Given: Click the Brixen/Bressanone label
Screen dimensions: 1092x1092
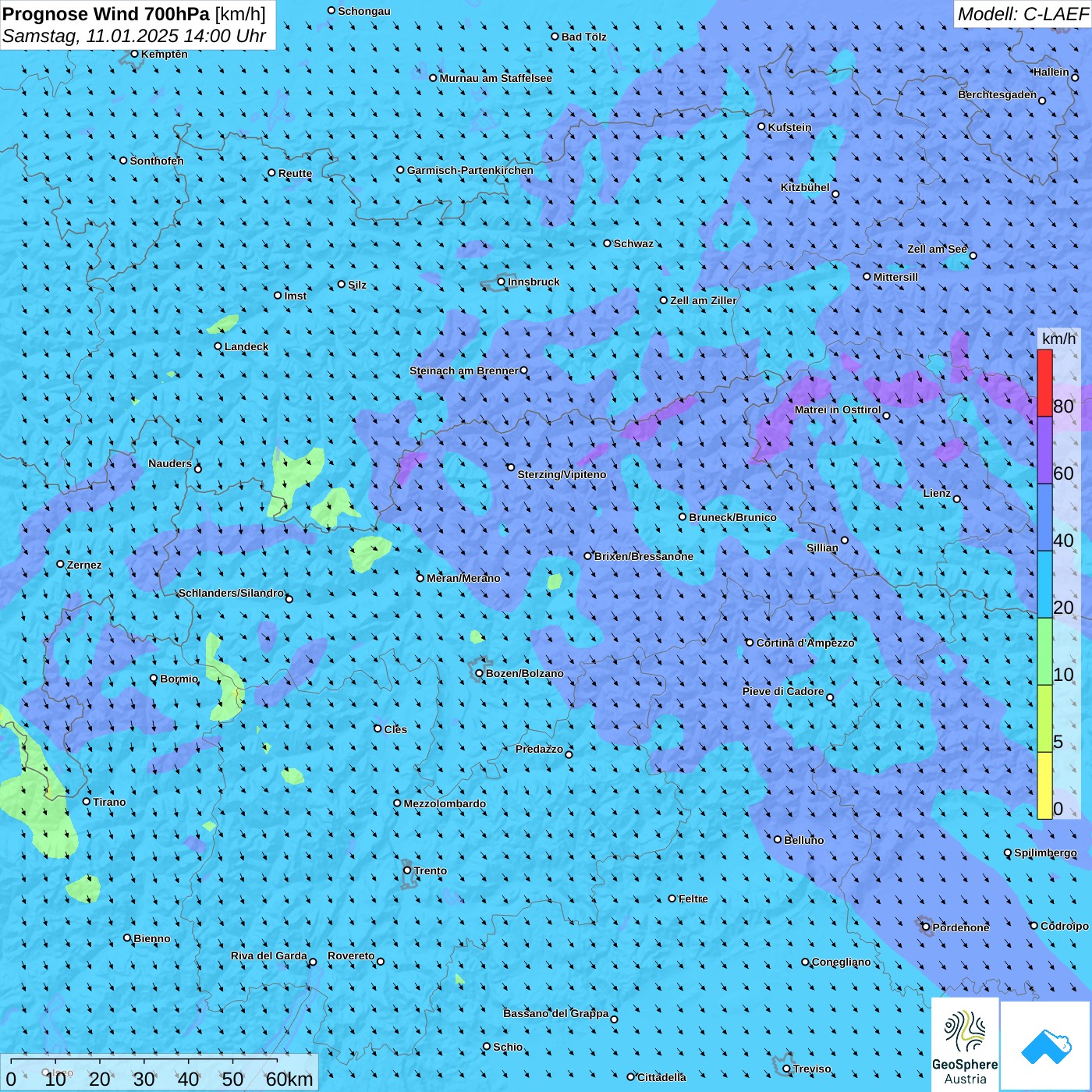Looking at the screenshot, I should click(643, 556).
